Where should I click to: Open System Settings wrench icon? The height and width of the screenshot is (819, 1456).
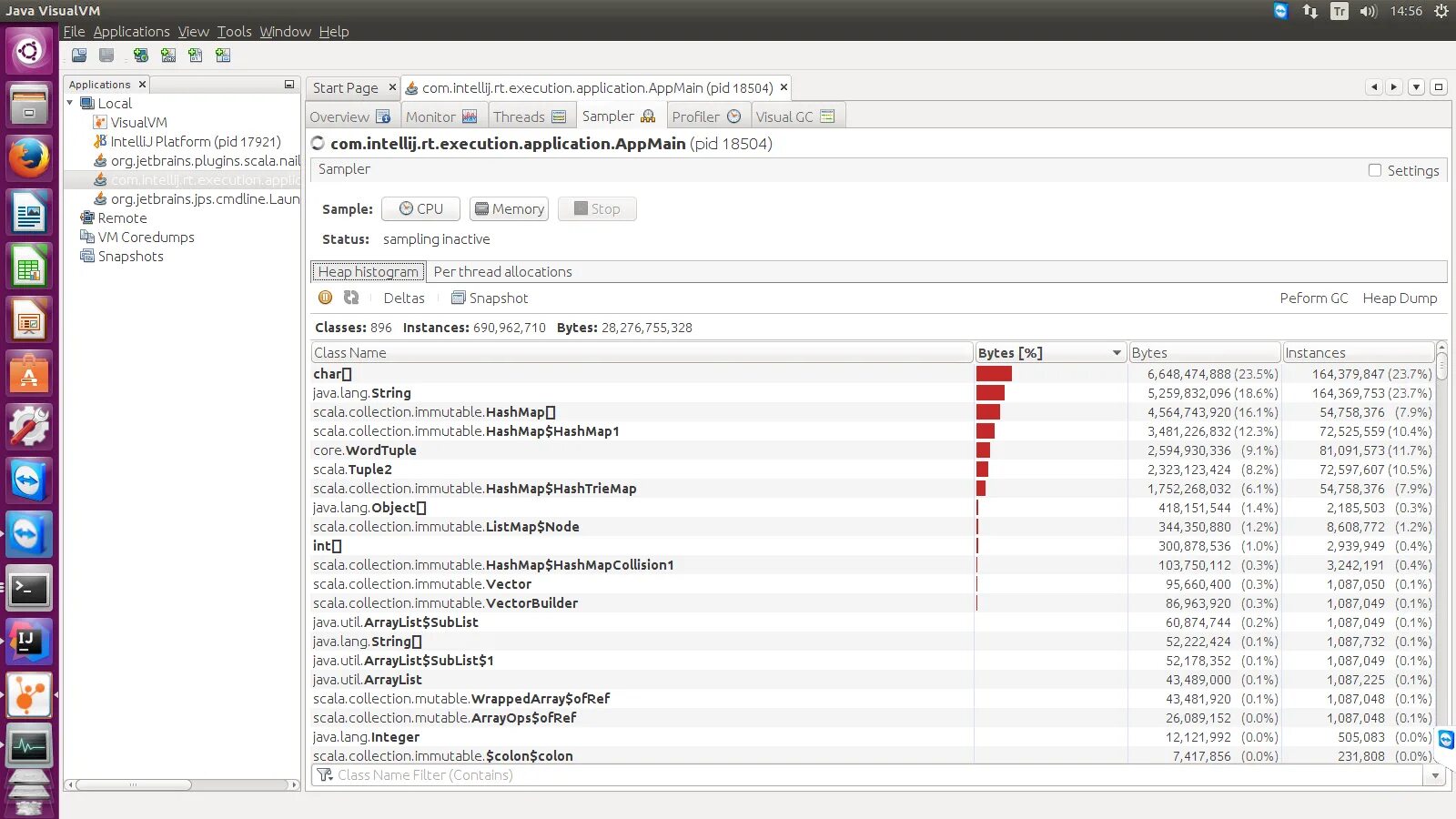pos(29,427)
